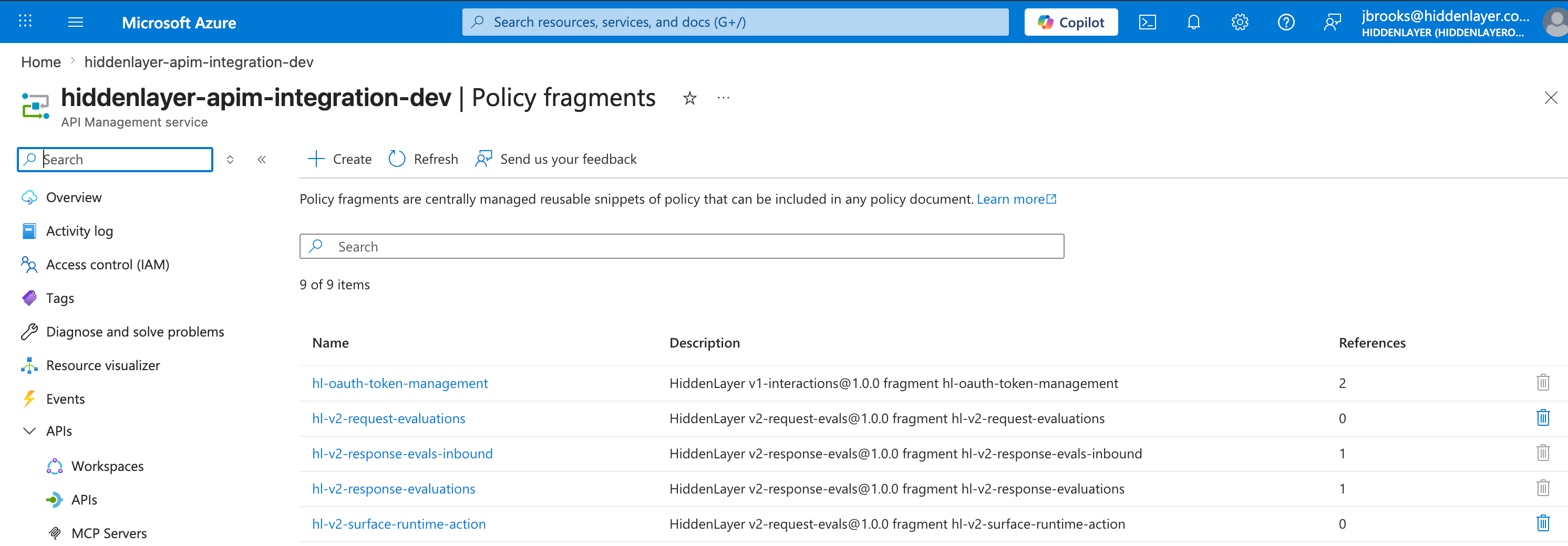Launch Cloud Shell from the top bar
The height and width of the screenshot is (546, 1568).
pos(1148,22)
